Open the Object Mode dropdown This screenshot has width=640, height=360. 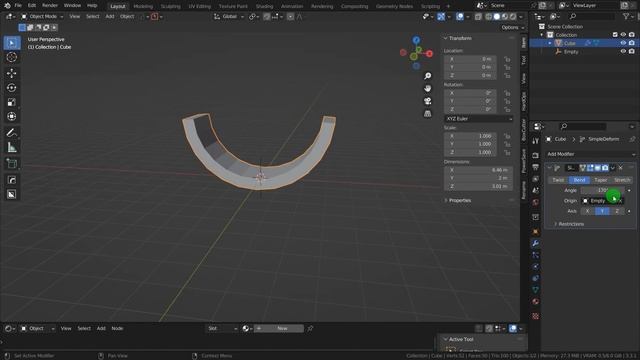pyautogui.click(x=42, y=17)
